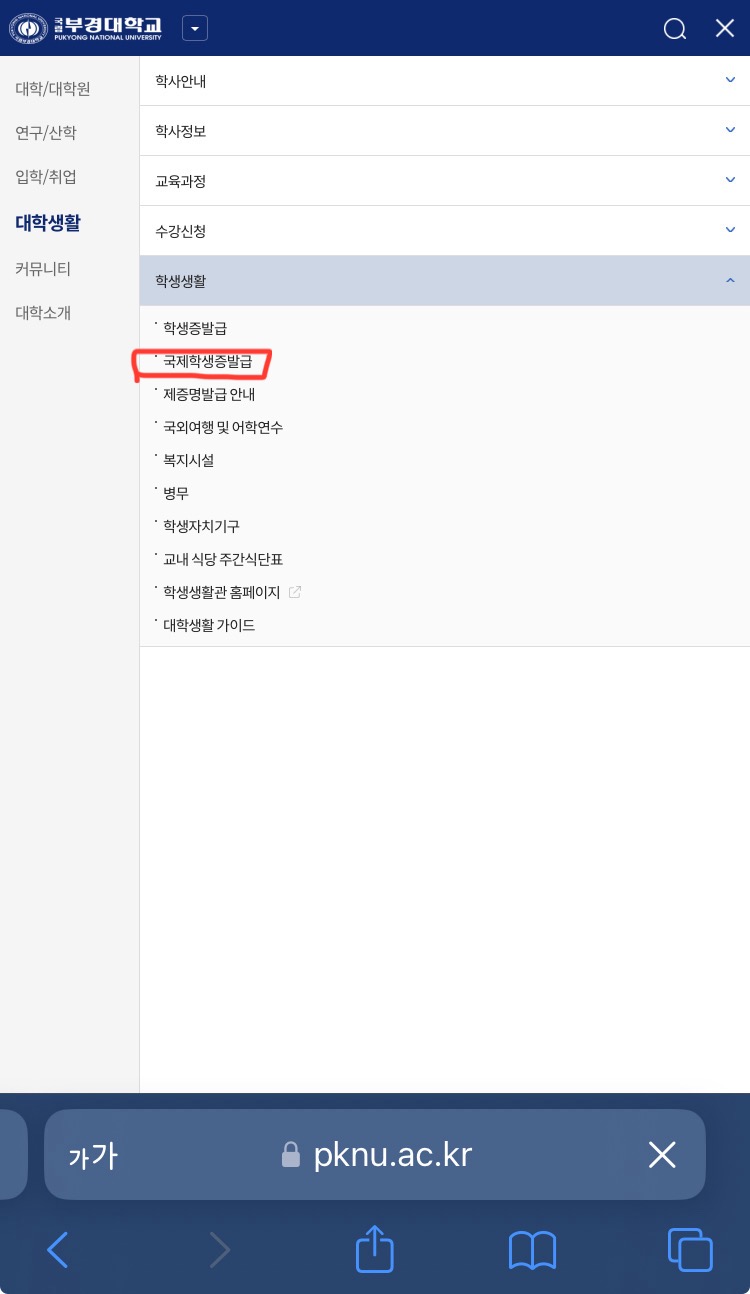Select 대학소개 in the left sidebar
750x1294 pixels.
43,313
